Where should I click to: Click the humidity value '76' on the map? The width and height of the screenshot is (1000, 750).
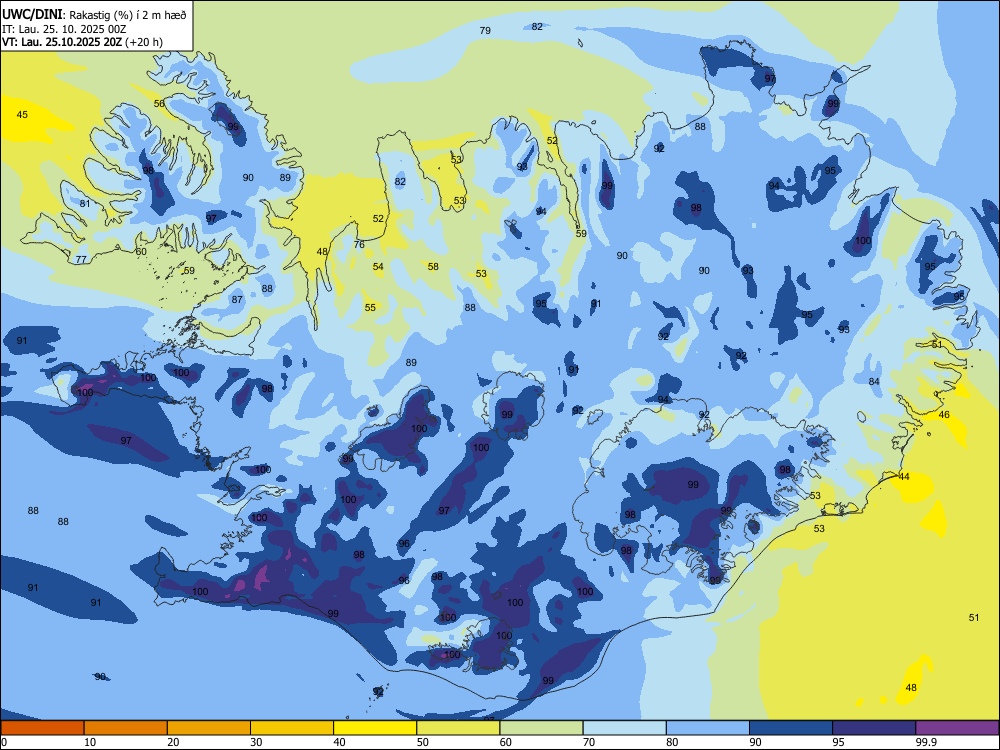point(359,245)
